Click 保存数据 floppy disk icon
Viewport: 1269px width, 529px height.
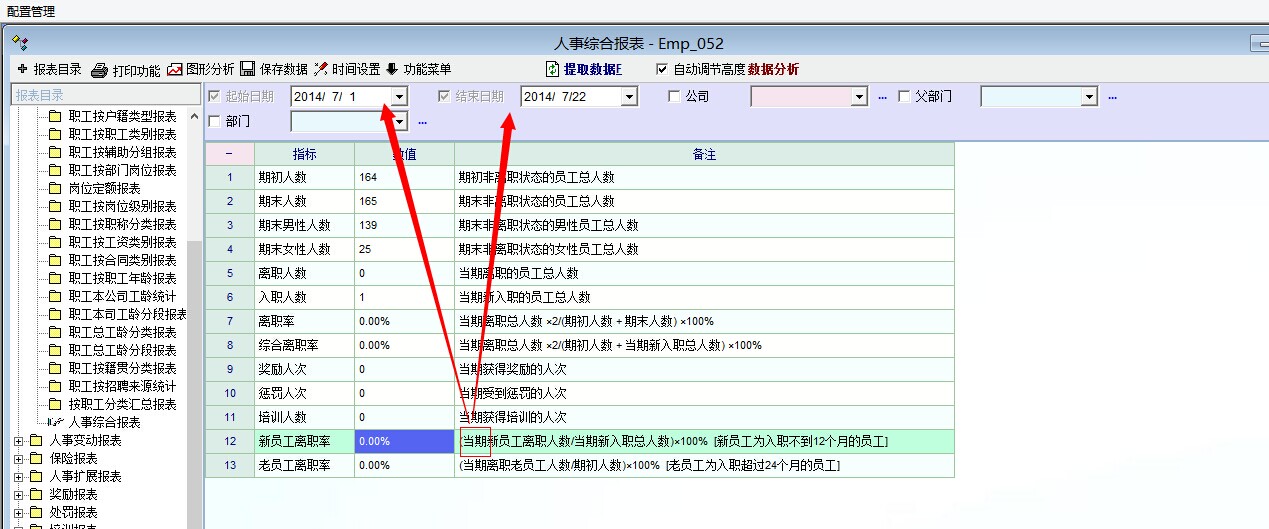(x=247, y=69)
